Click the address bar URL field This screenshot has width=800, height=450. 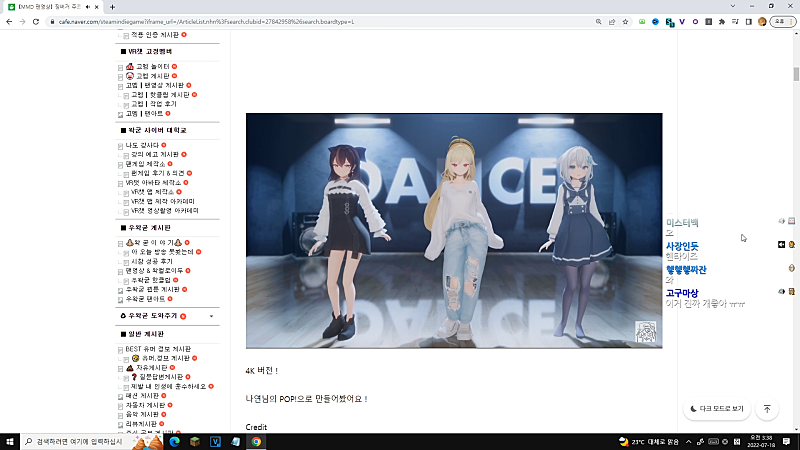click(300, 21)
